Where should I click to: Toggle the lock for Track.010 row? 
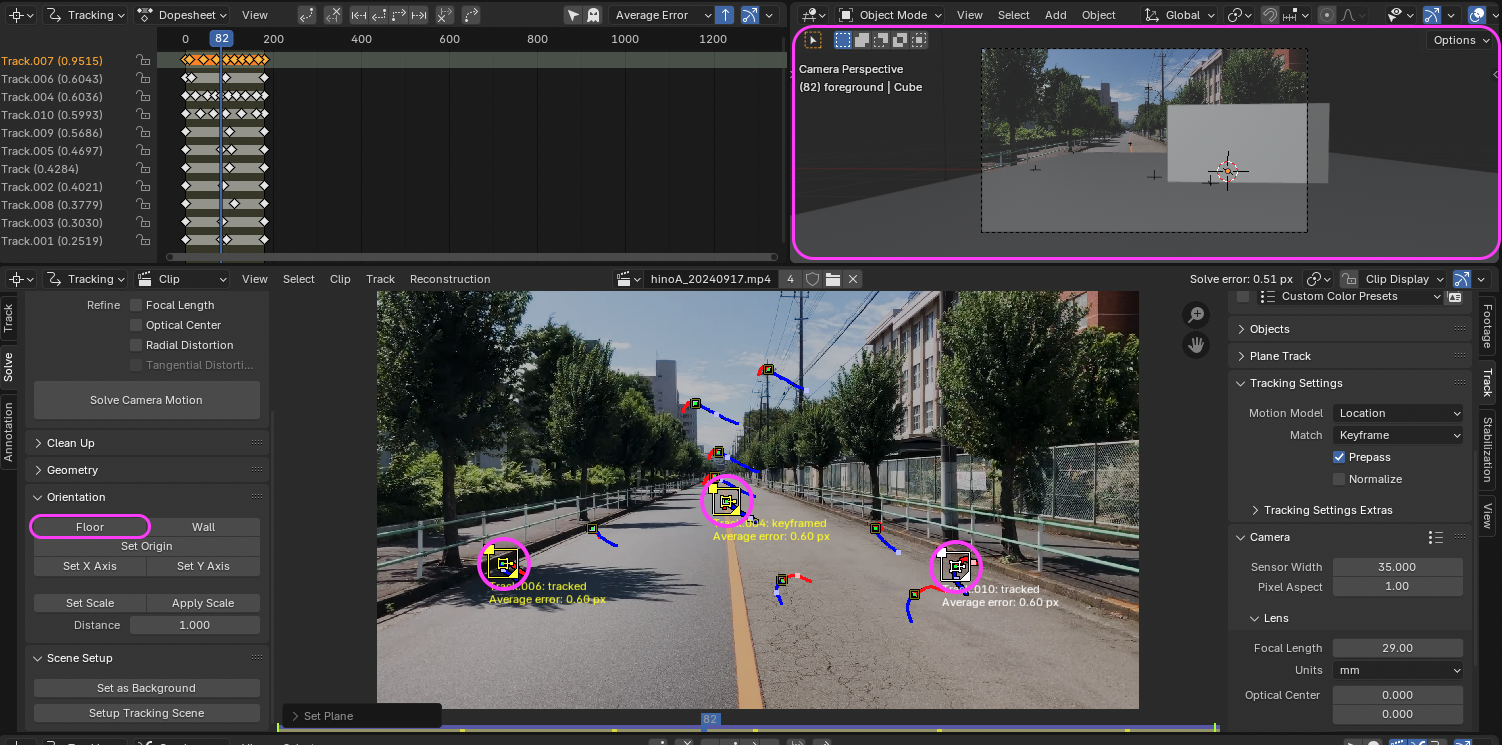(143, 115)
